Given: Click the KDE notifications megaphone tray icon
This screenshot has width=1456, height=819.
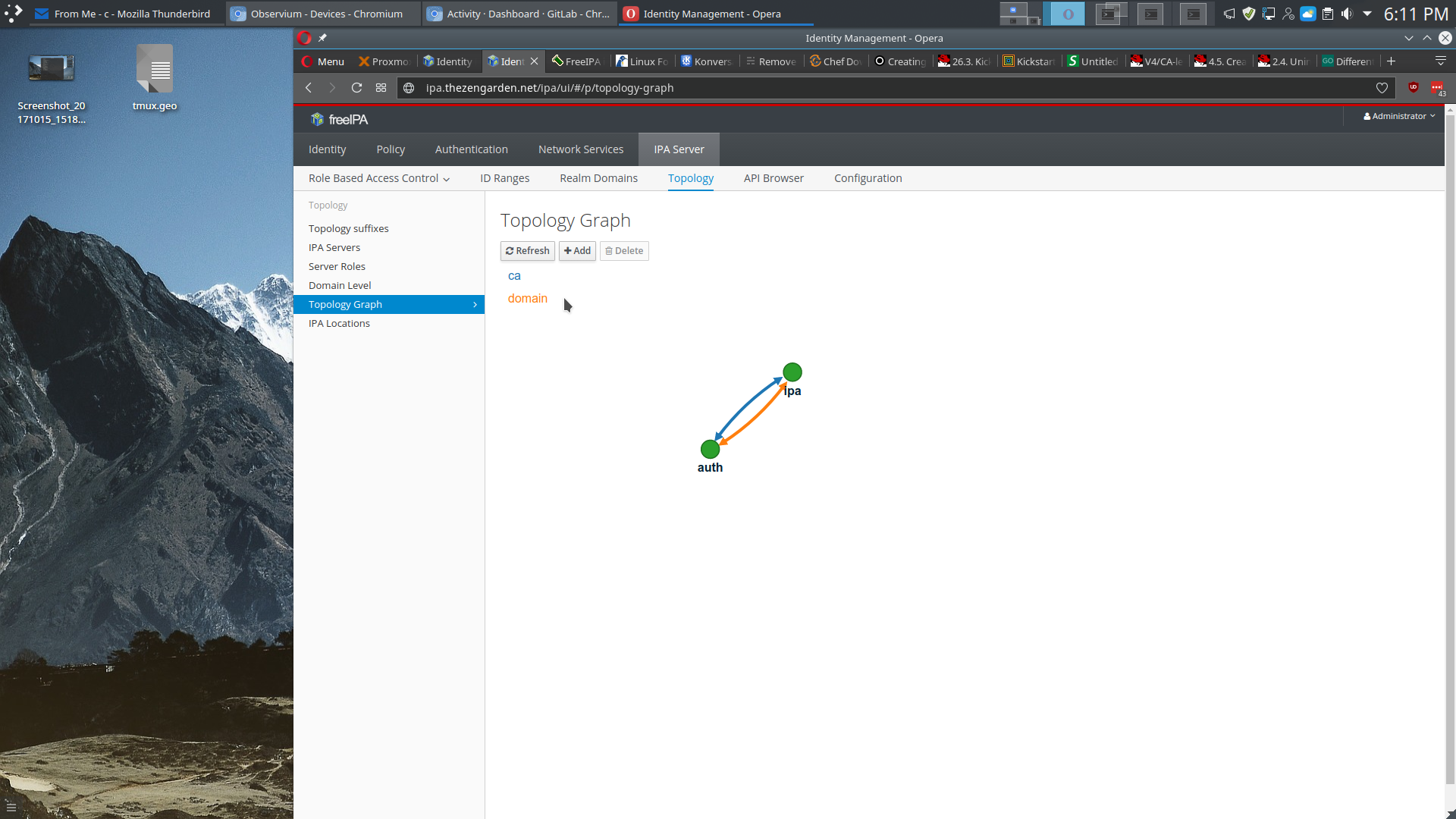Looking at the screenshot, I should point(1229,14).
